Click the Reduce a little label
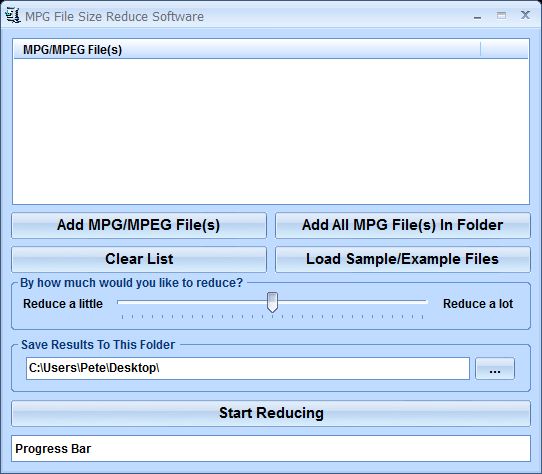 [63, 304]
